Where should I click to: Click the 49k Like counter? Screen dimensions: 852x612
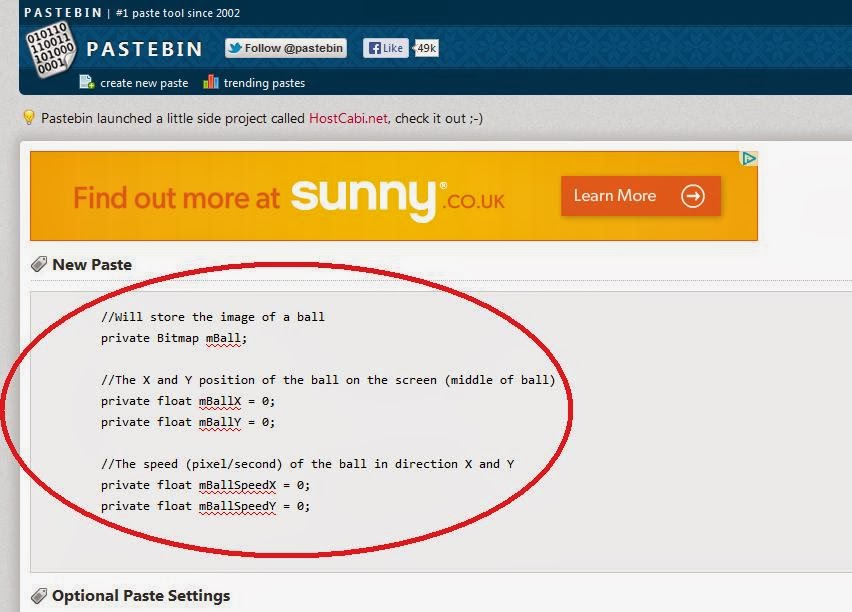click(x=428, y=47)
